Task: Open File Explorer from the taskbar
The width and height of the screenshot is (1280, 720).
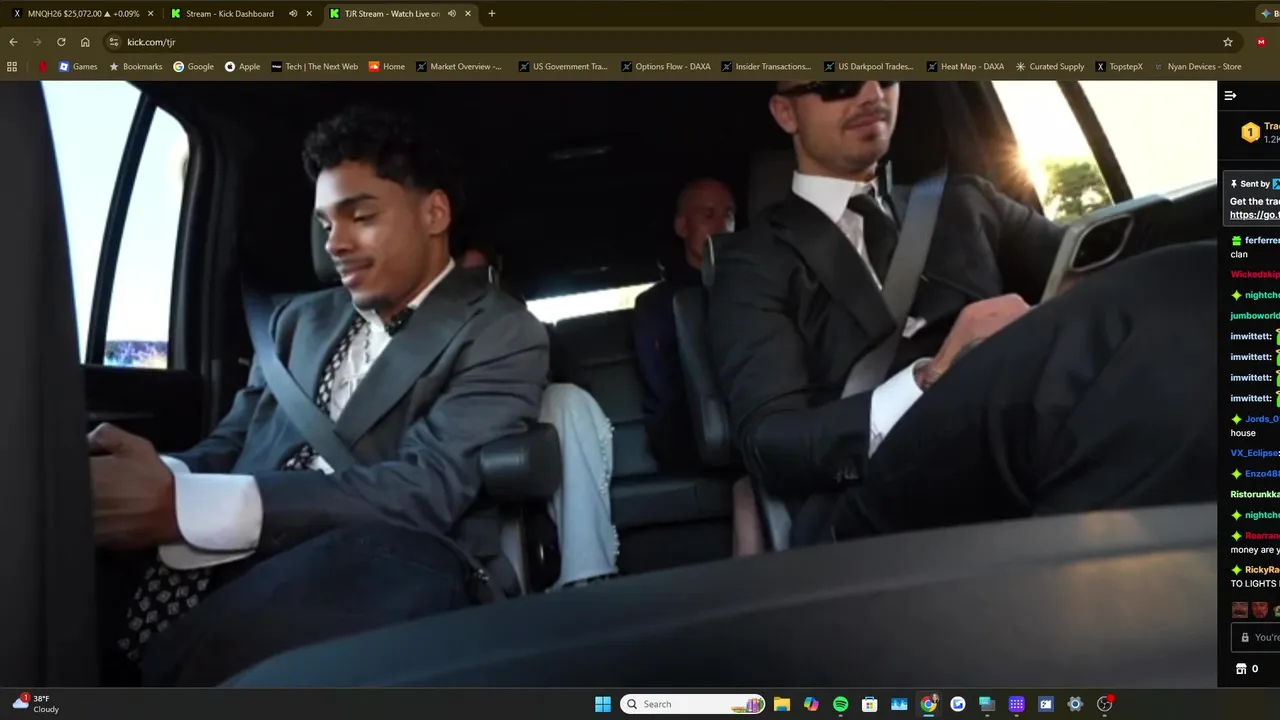Action: pyautogui.click(x=782, y=704)
